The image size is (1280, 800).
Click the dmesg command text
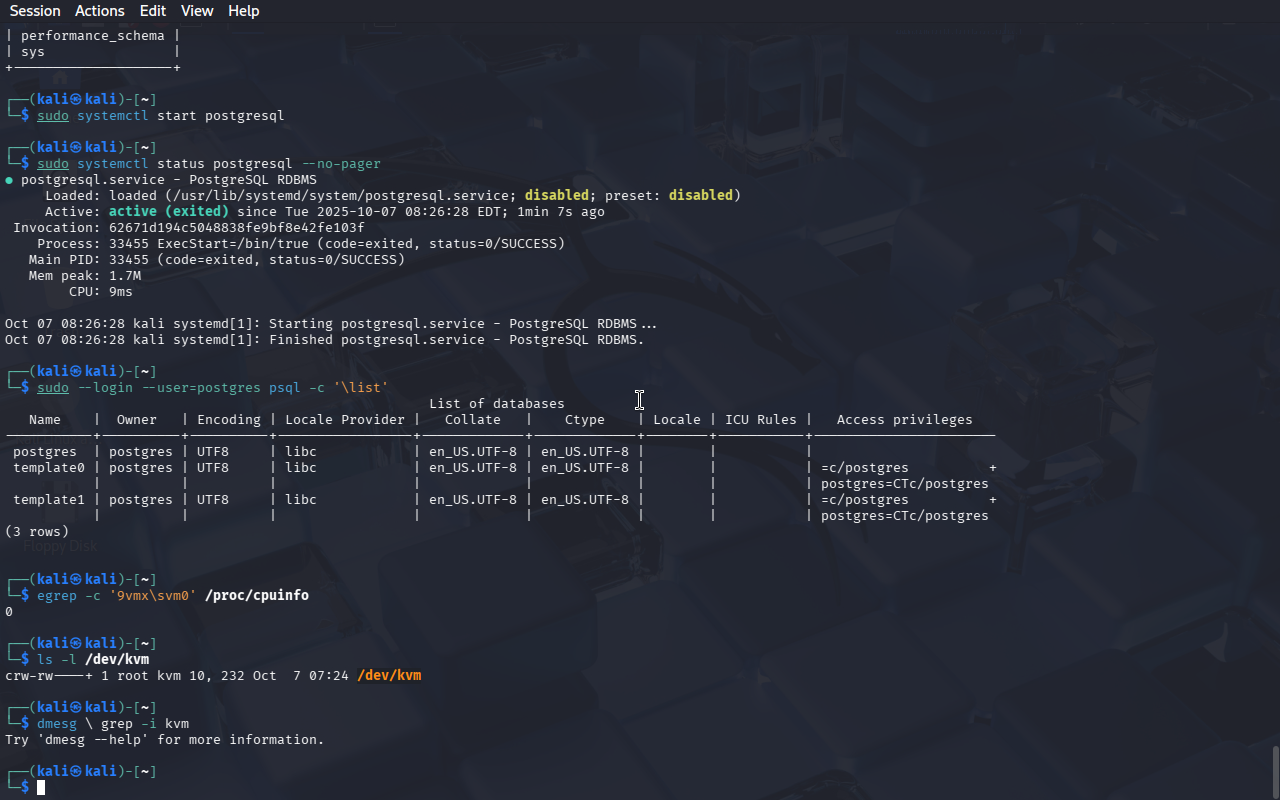(x=57, y=724)
